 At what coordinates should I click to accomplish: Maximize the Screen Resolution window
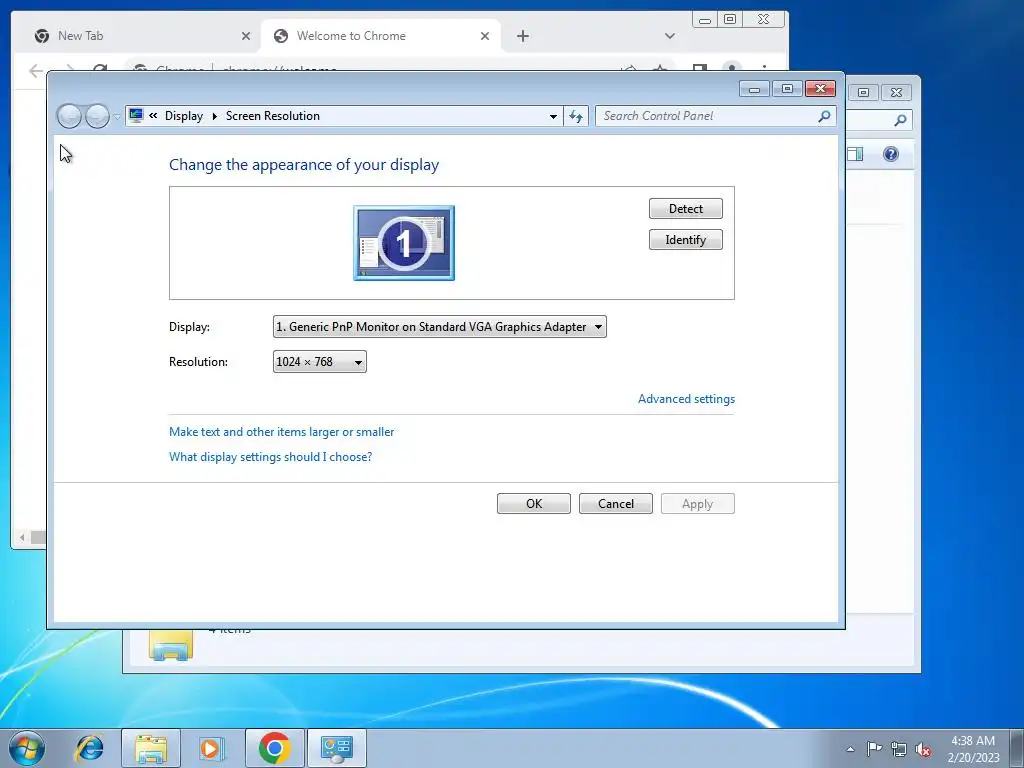[788, 88]
